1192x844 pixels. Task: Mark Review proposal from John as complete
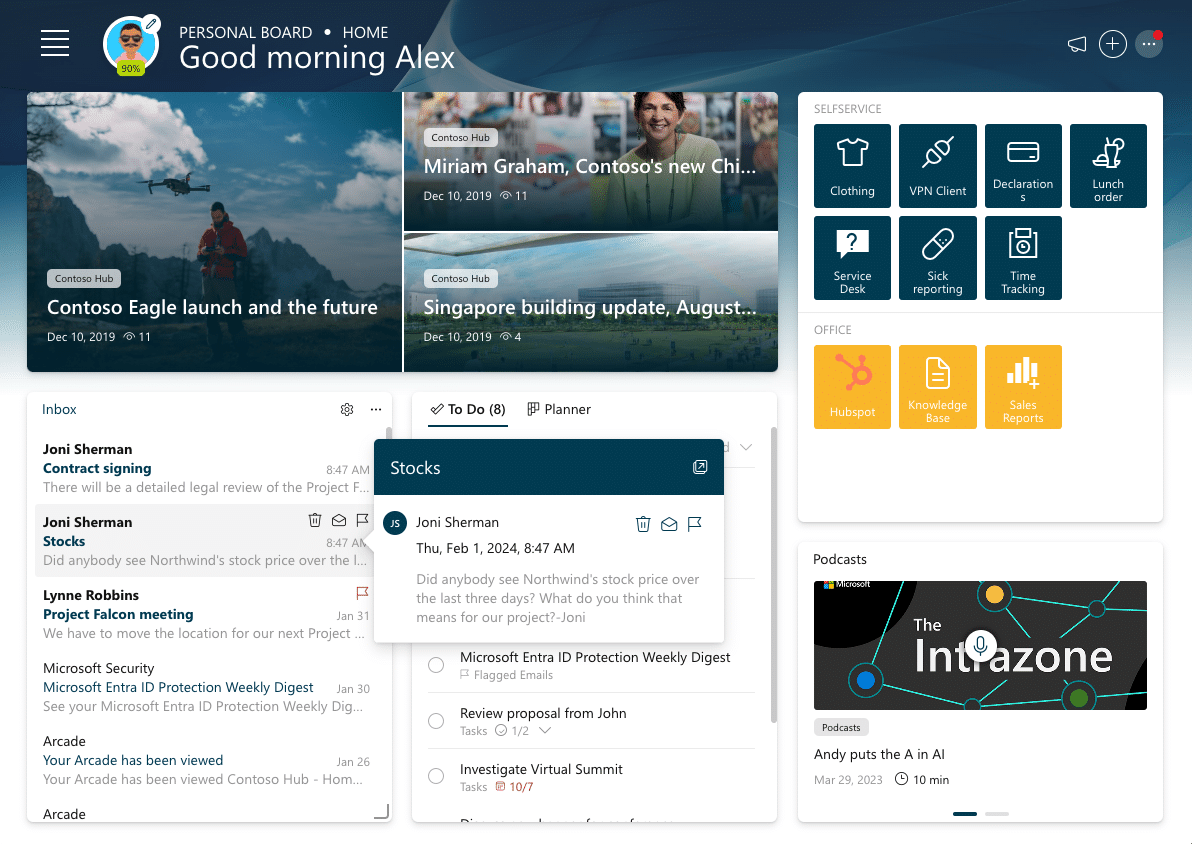[435, 720]
